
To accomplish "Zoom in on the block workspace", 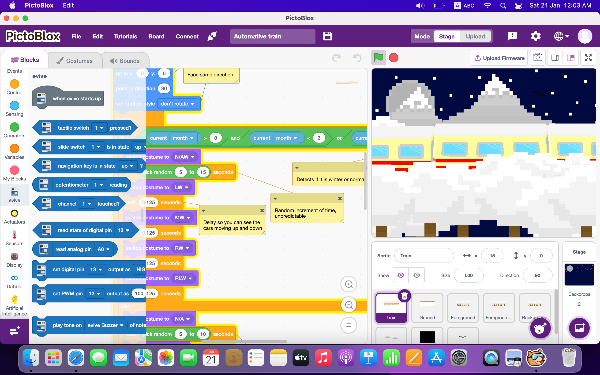I will [x=349, y=284].
